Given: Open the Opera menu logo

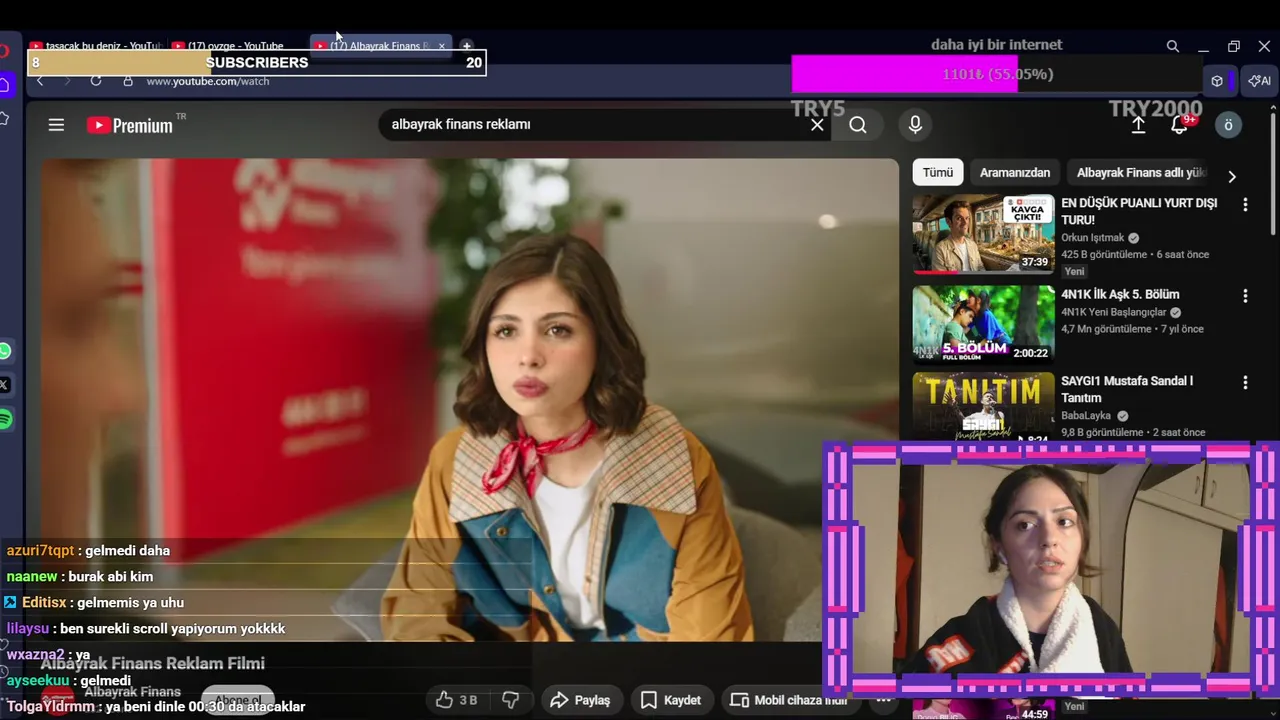Looking at the screenshot, I should pyautogui.click(x=4, y=51).
